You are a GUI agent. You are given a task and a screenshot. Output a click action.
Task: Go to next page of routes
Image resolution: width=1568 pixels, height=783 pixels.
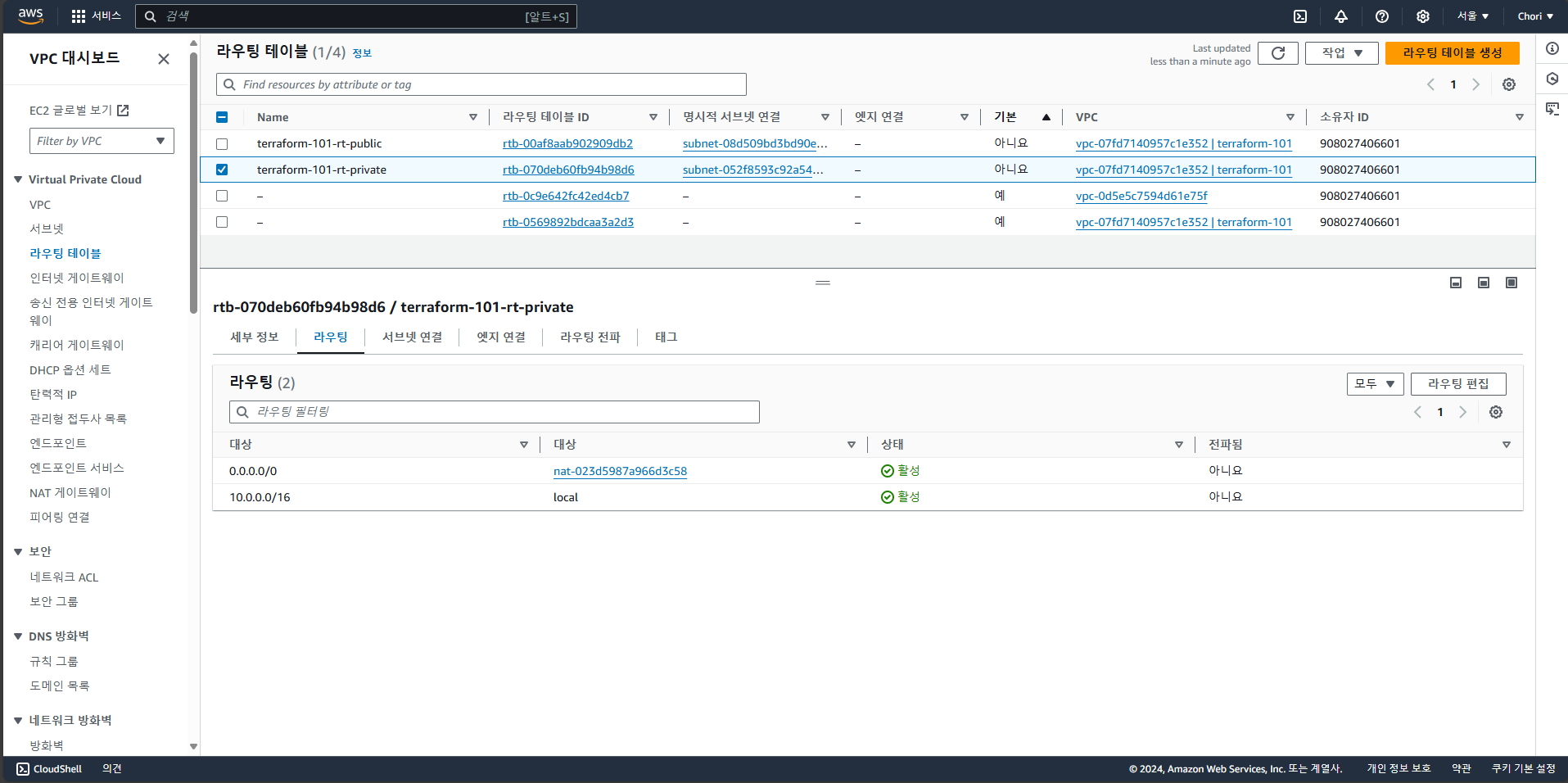1463,412
